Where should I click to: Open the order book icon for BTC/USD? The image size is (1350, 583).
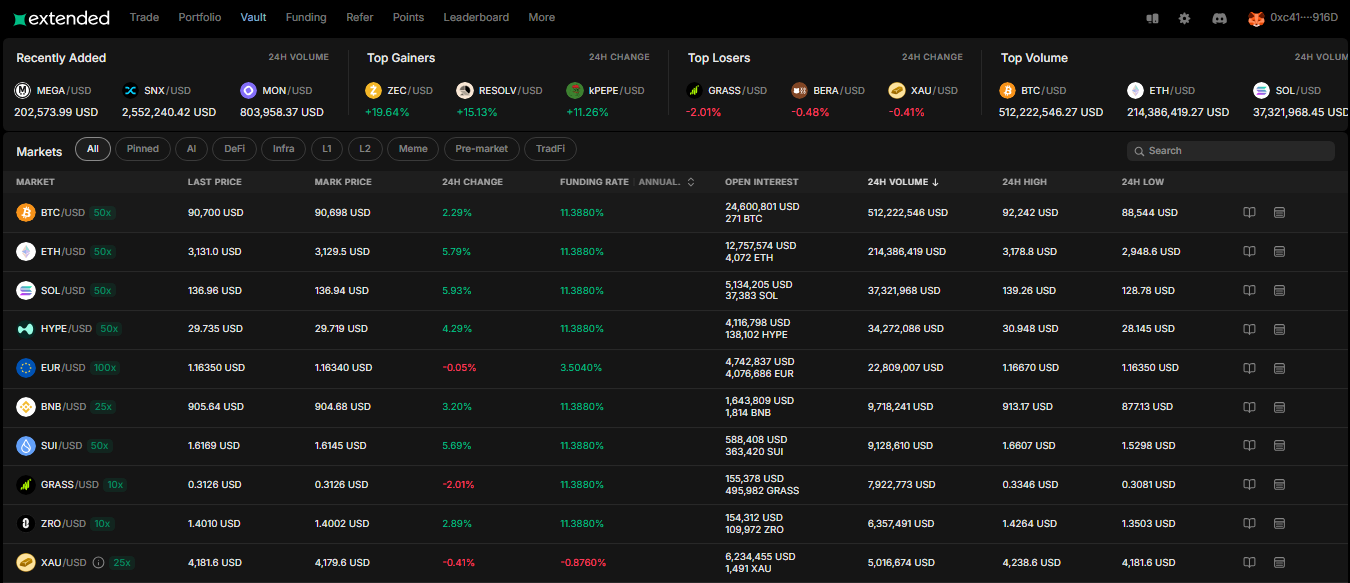tap(1248, 212)
